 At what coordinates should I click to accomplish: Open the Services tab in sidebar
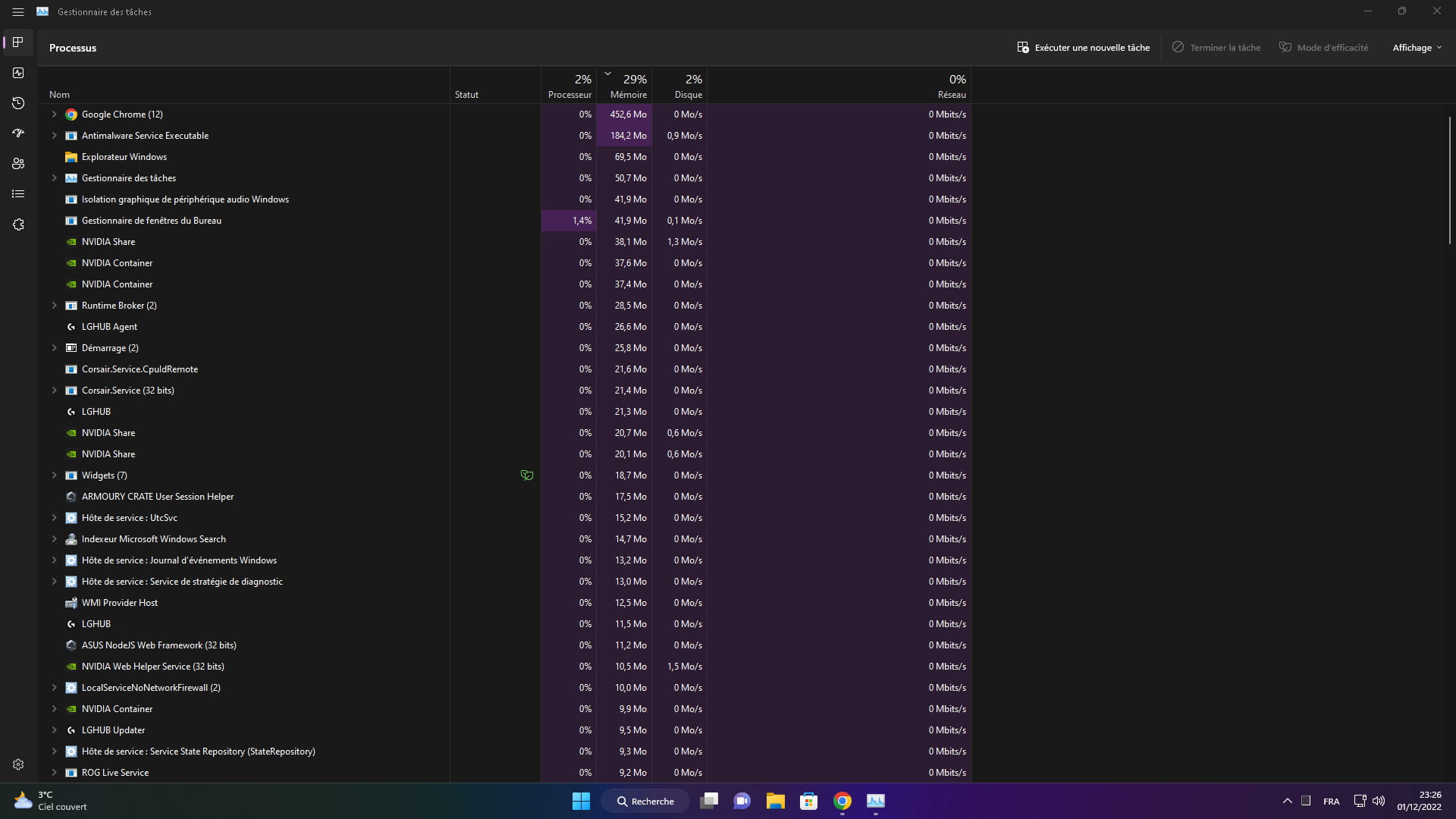18,224
